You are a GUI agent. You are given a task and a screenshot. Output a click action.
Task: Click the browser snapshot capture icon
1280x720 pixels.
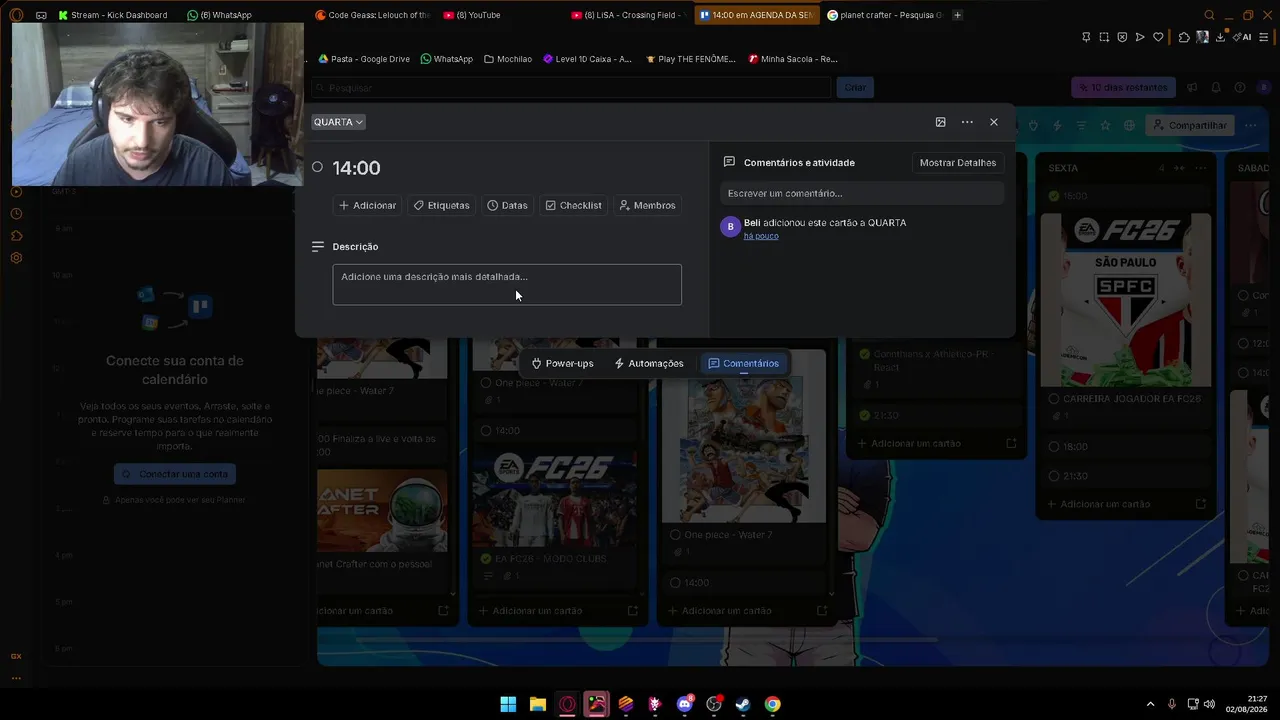tap(1104, 37)
